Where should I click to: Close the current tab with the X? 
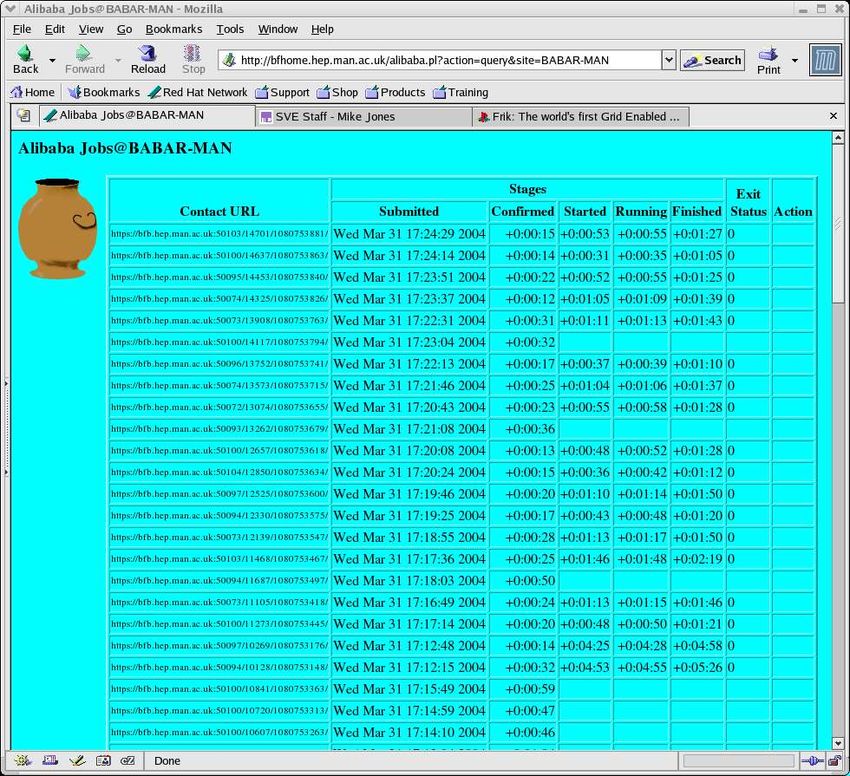pyautogui.click(x=833, y=116)
